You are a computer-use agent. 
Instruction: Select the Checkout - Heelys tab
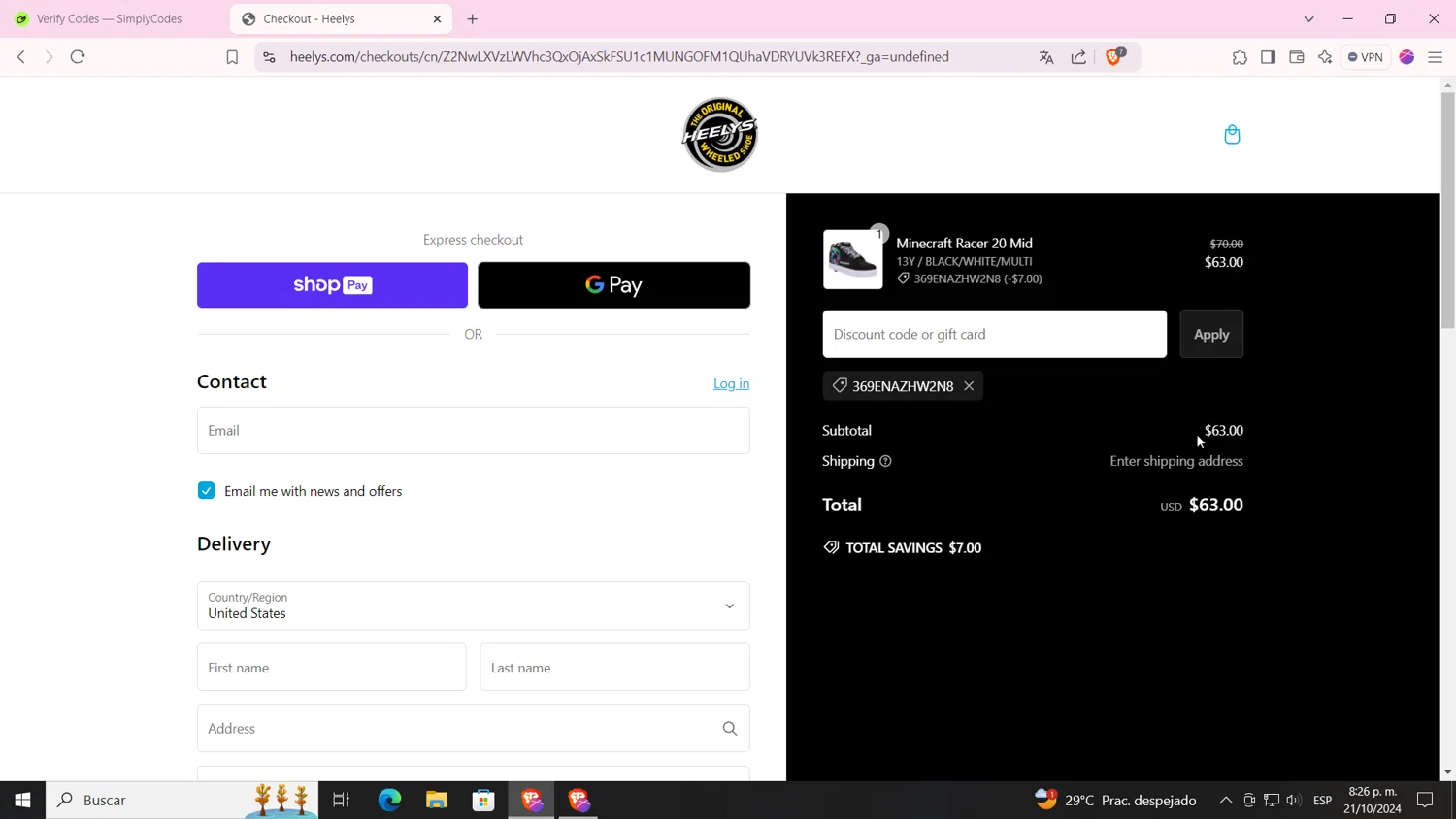pyautogui.click(x=340, y=18)
